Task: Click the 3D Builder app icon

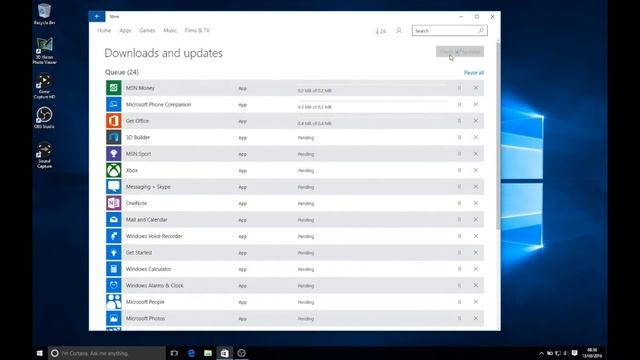Action: pos(113,137)
